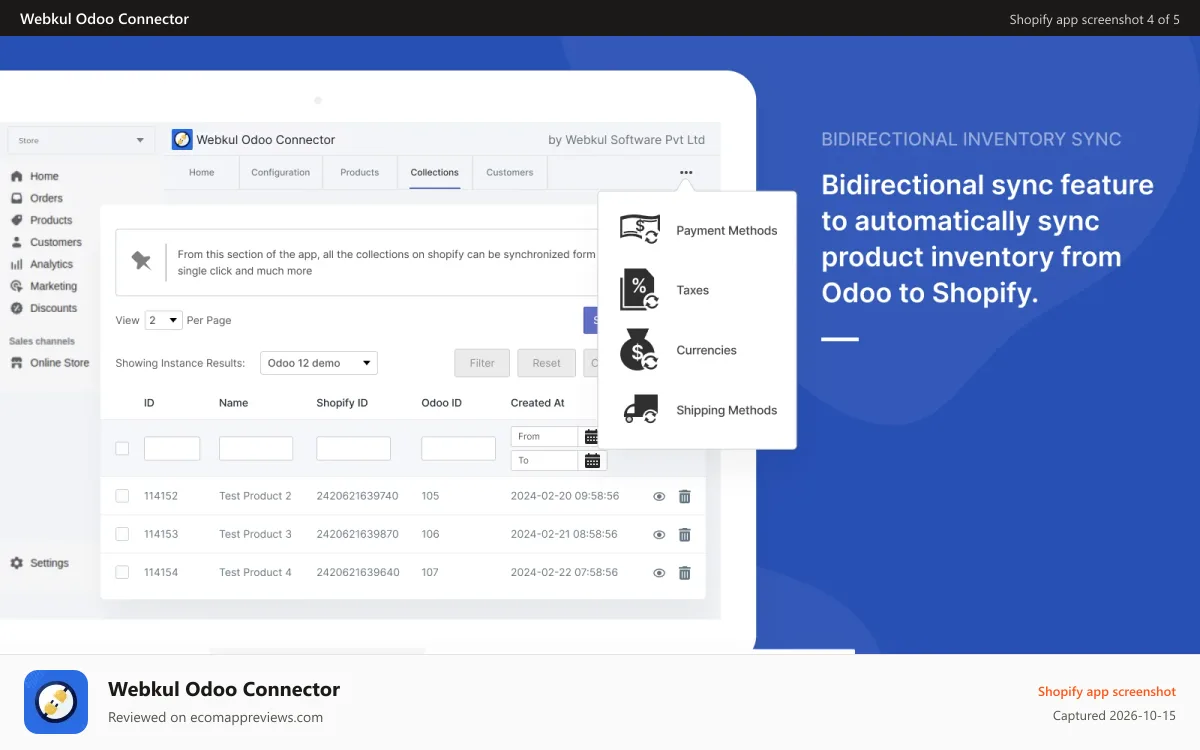Click the Created At column header
1200x750 pixels.
point(538,403)
